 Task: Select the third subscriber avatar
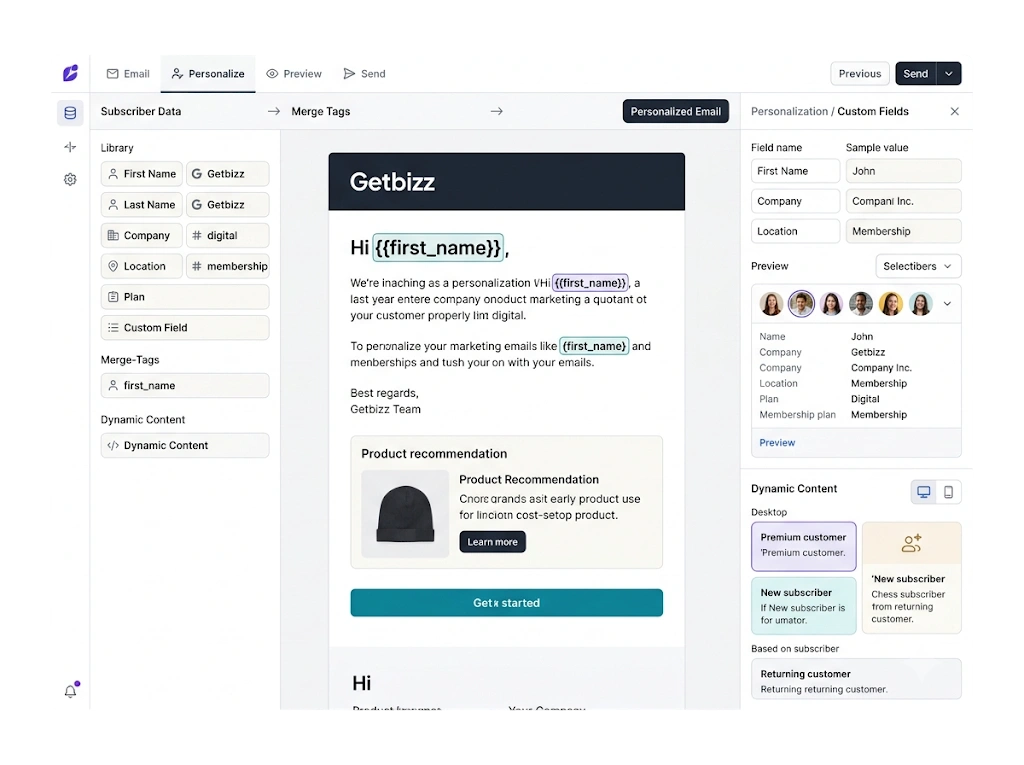(831, 304)
